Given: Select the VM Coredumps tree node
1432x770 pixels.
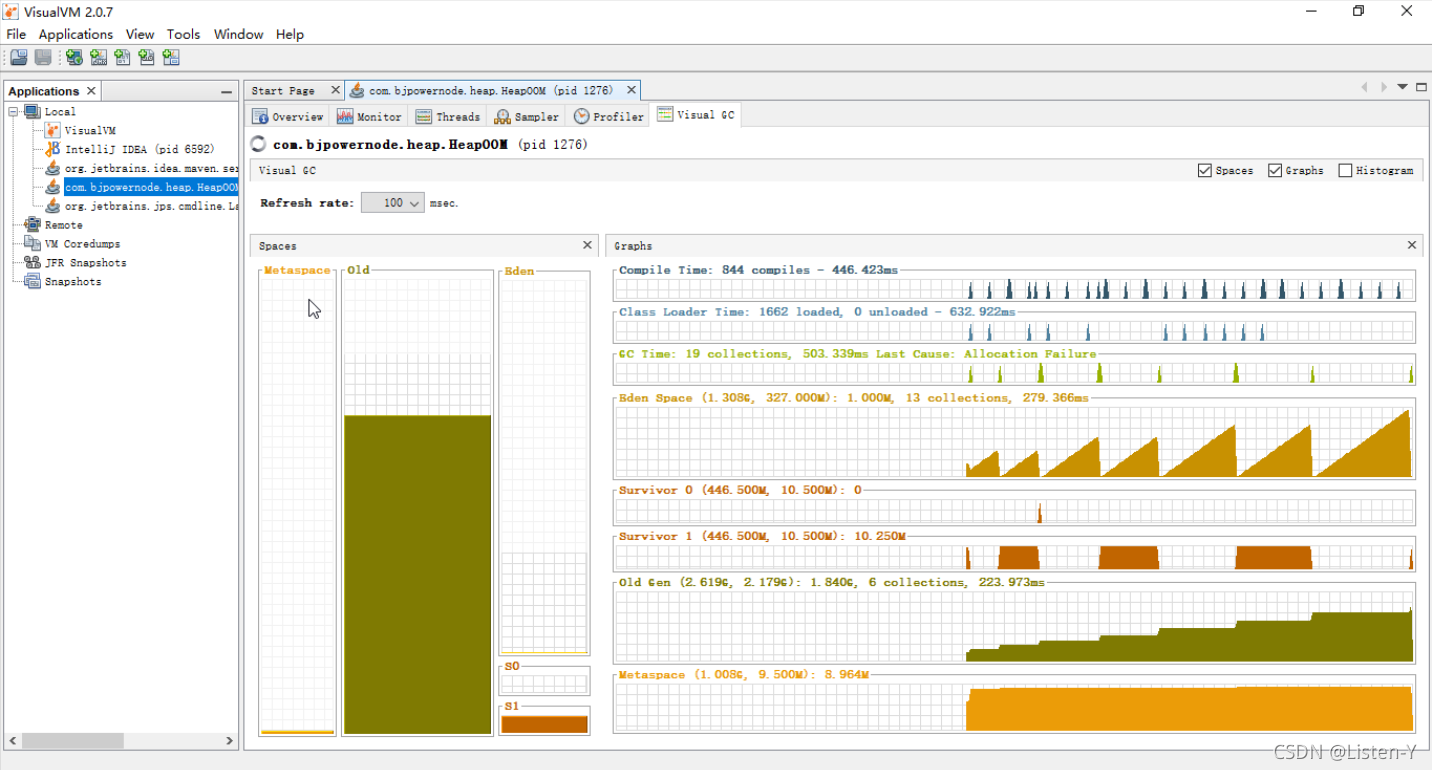Looking at the screenshot, I should (x=82, y=244).
